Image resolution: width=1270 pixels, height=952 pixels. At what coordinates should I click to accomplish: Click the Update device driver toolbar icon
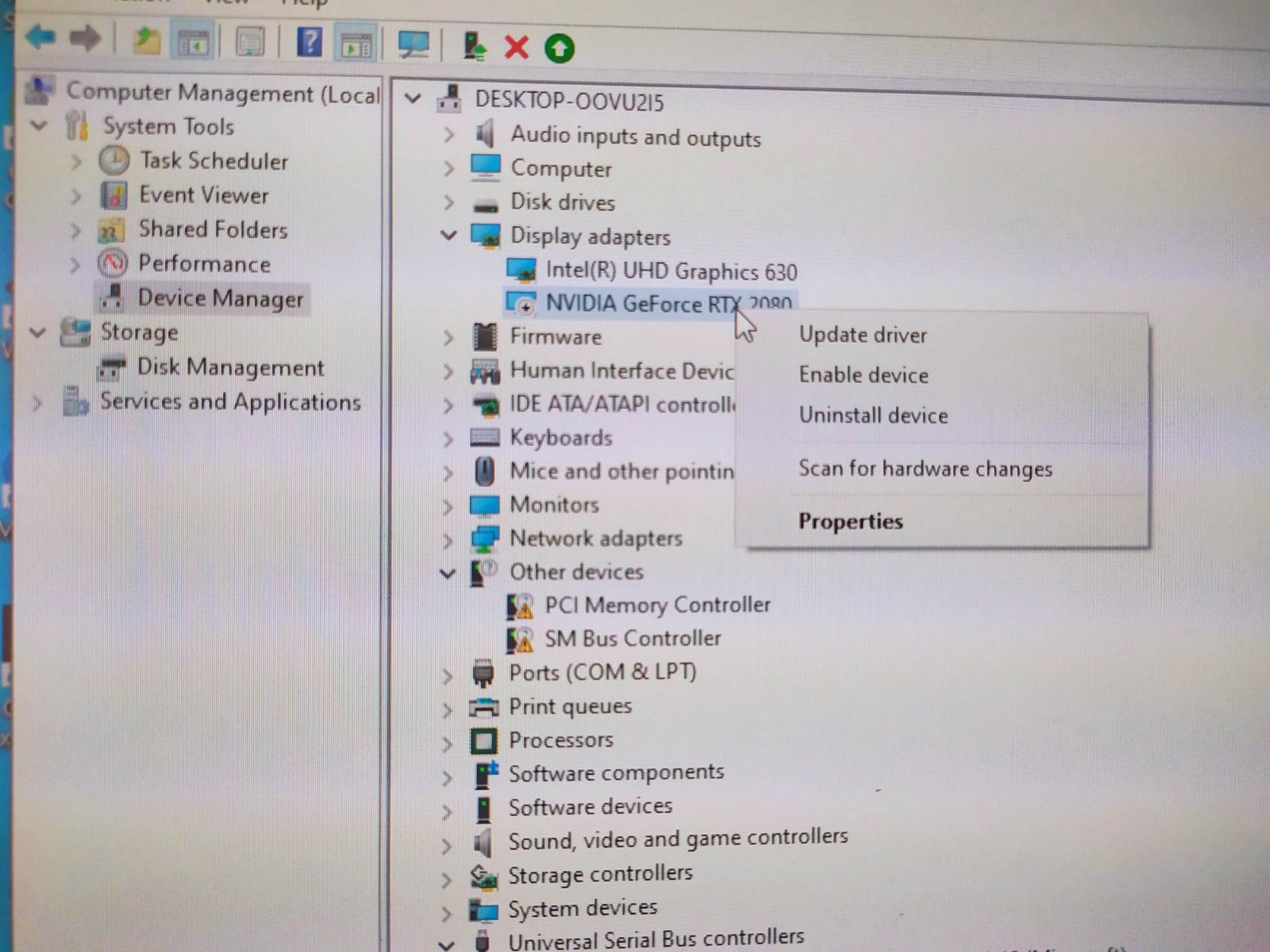click(x=474, y=46)
